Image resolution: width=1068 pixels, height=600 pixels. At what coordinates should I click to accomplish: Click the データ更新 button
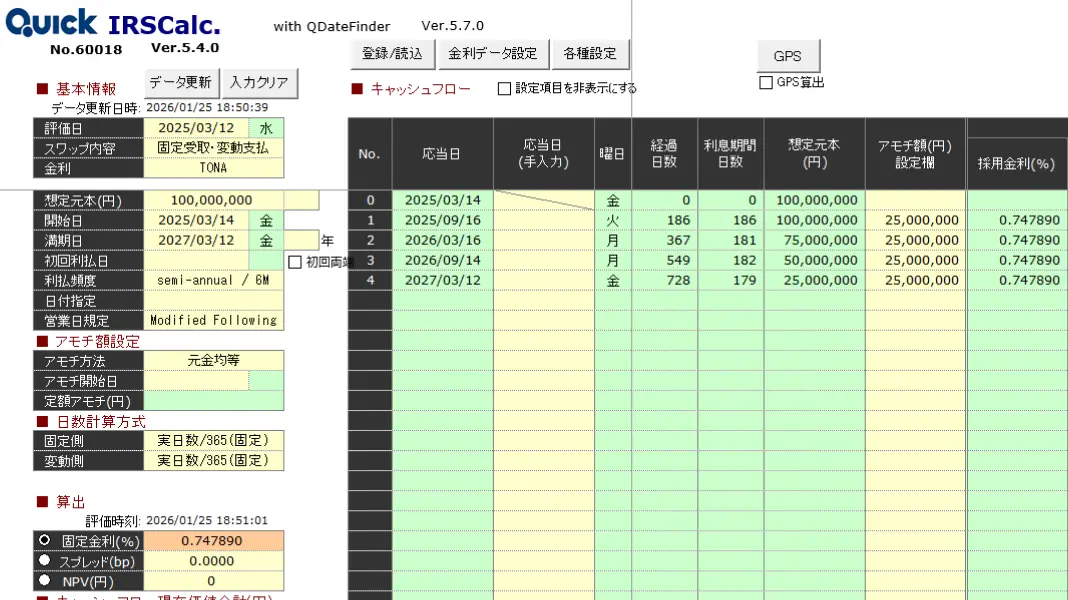[181, 82]
